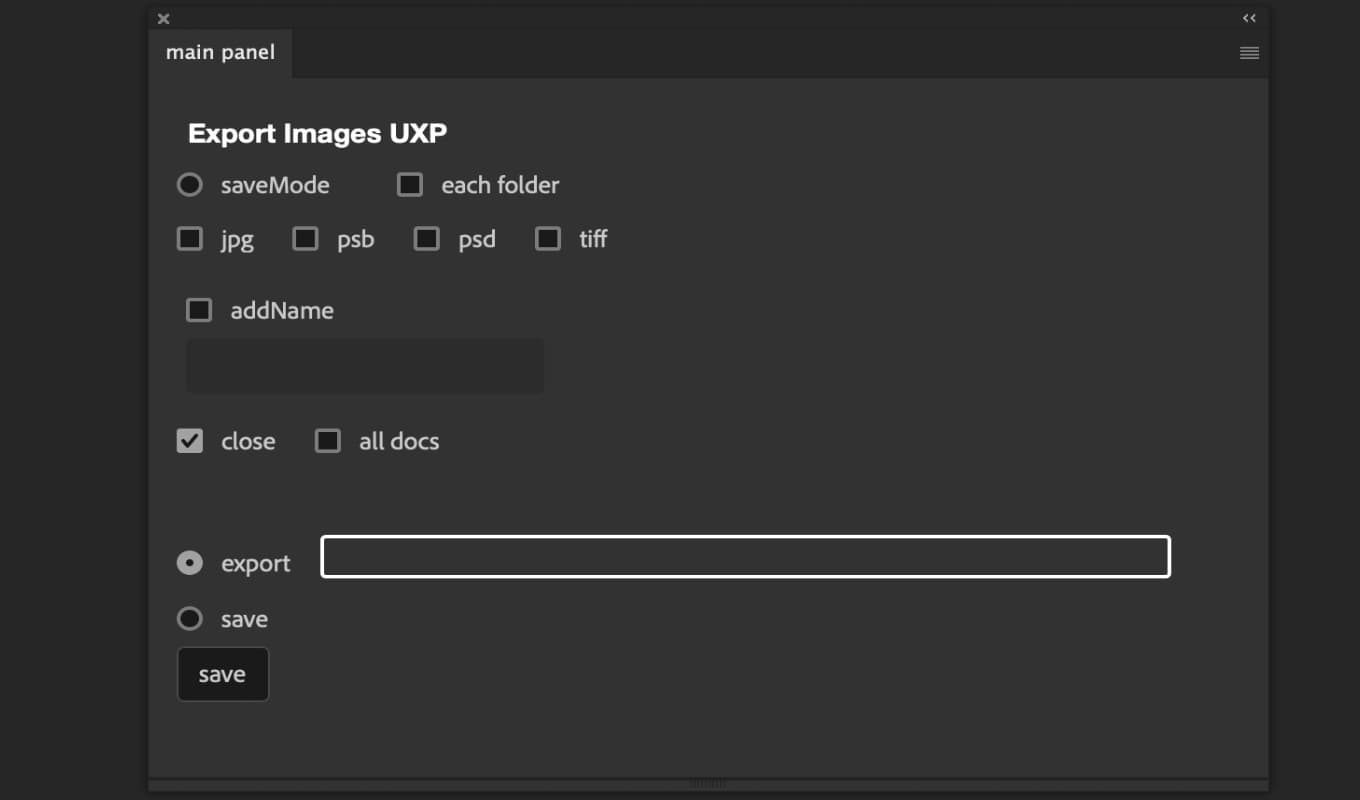Select the save radio button
This screenshot has width=1360, height=800.
(x=189, y=618)
